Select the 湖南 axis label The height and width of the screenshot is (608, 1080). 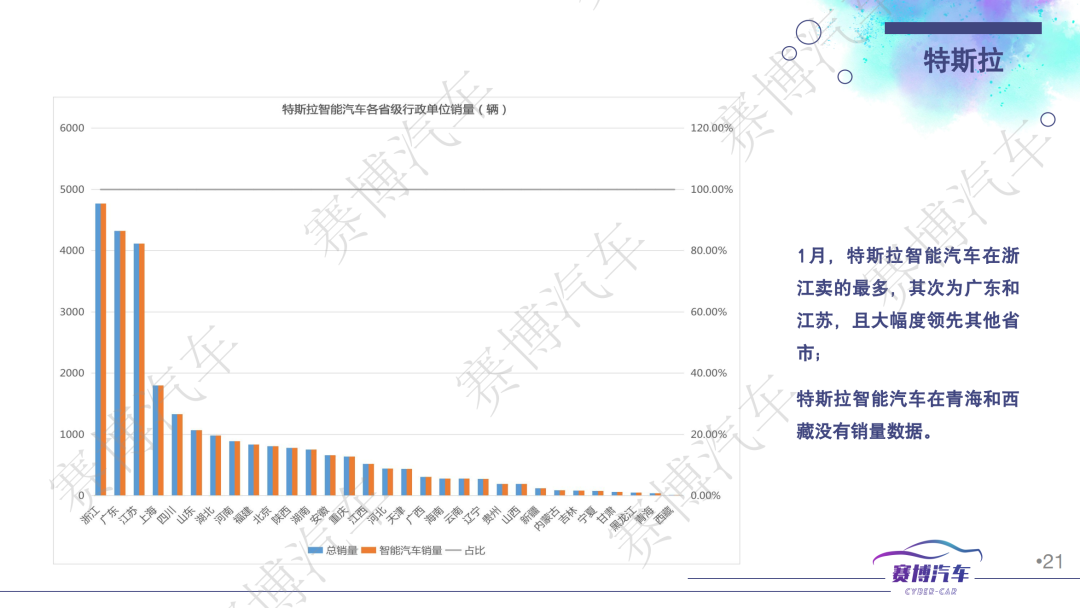point(300,515)
